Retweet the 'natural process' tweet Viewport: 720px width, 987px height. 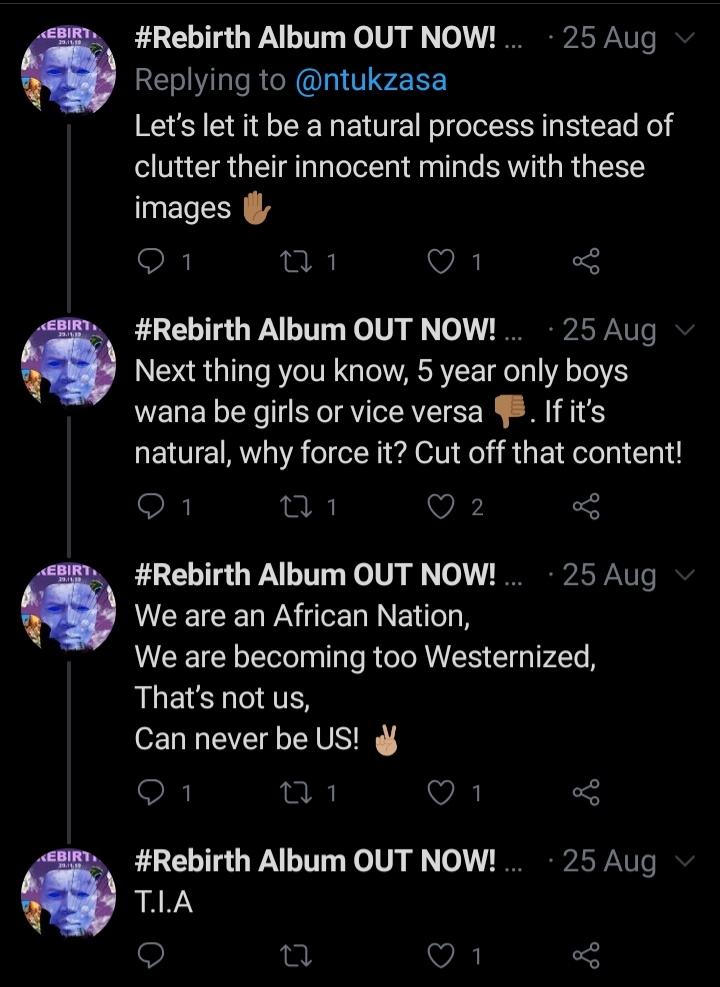pos(296,262)
